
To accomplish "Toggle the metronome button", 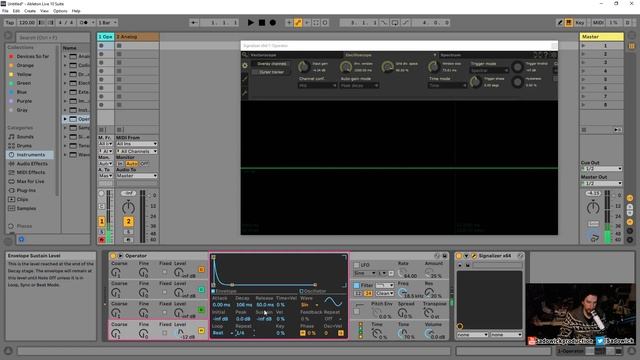I will 84,22.
